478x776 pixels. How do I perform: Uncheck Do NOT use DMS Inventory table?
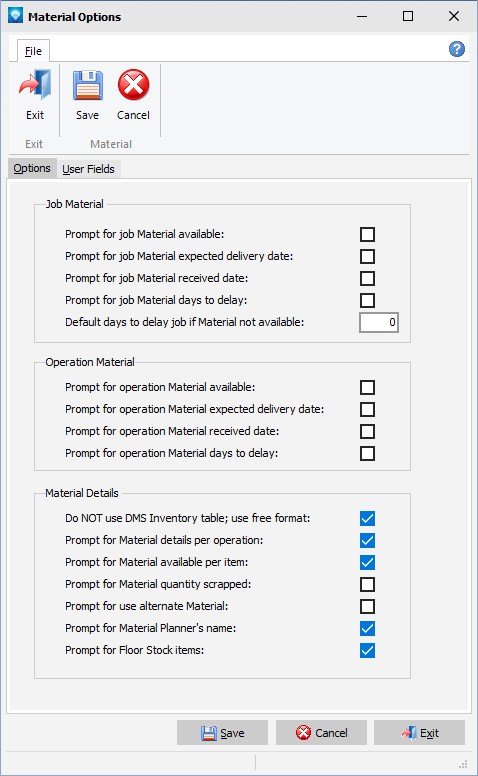367,518
